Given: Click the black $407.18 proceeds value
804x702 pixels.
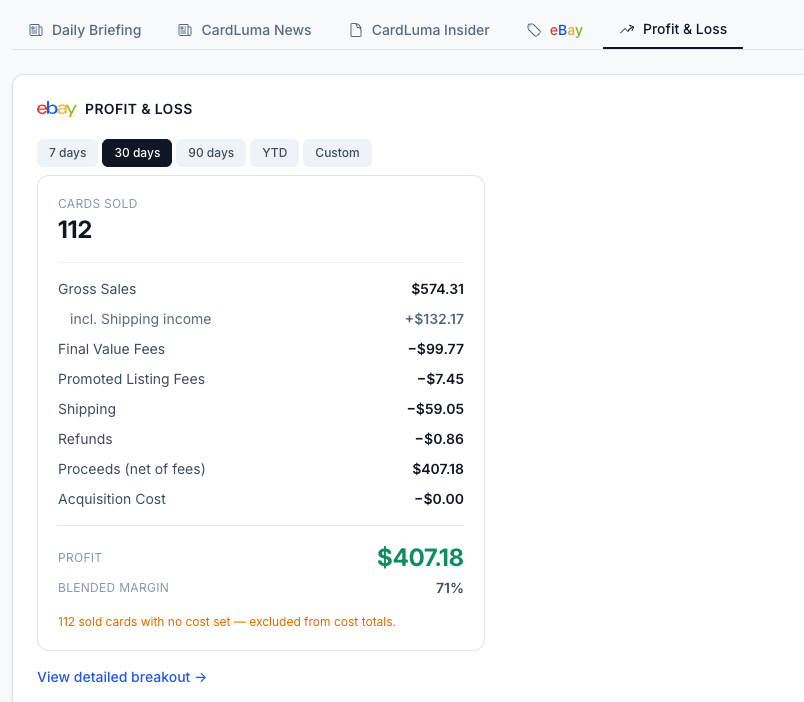Looking at the screenshot, I should click(438, 469).
